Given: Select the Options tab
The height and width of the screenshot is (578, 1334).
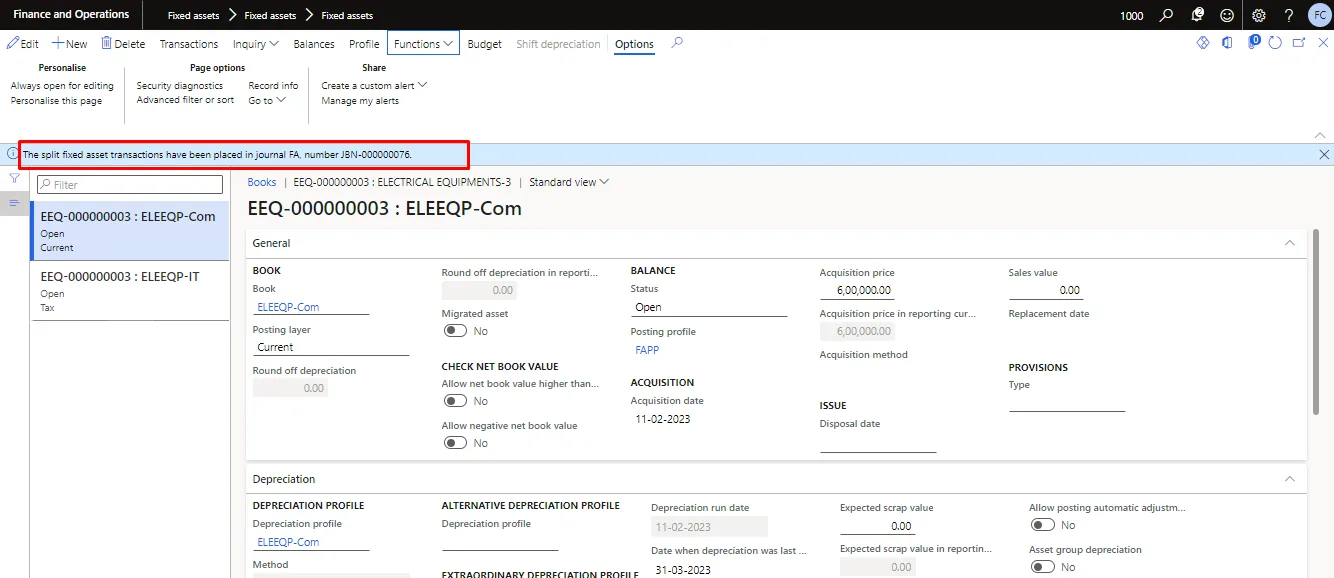Looking at the screenshot, I should click(634, 44).
